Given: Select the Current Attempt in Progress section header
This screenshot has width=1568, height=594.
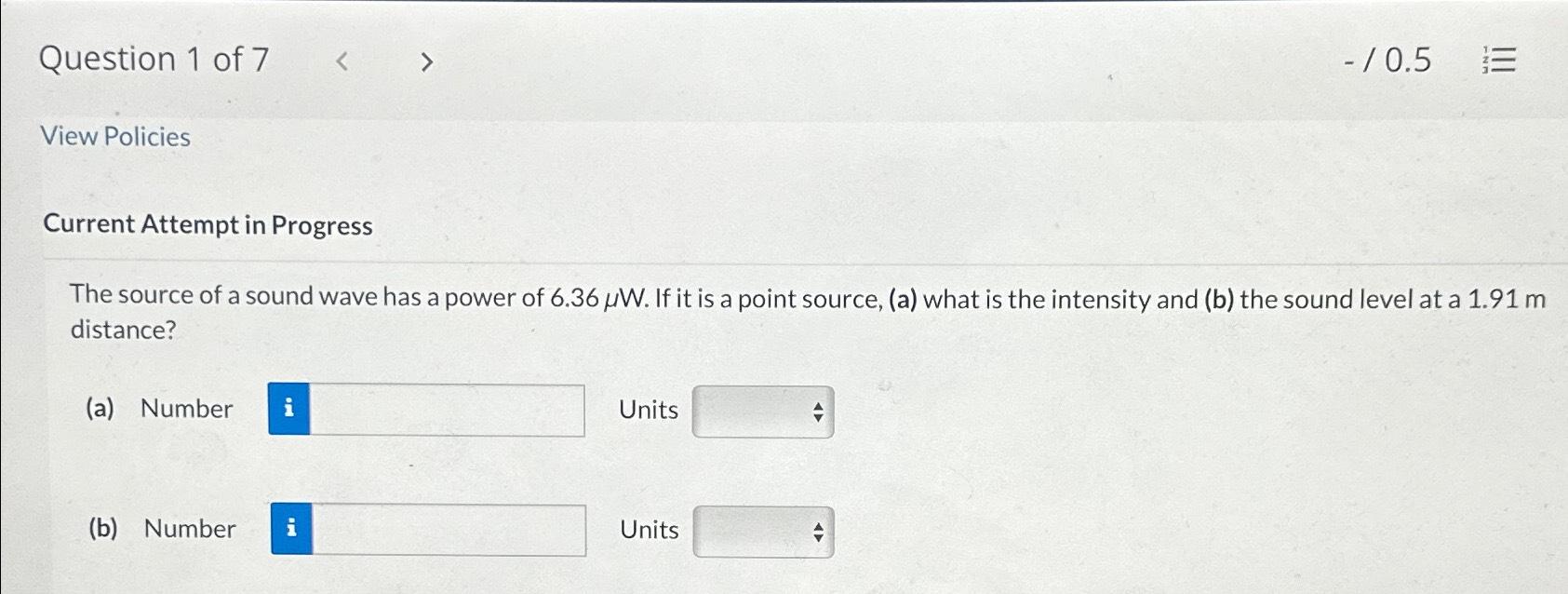Looking at the screenshot, I should coord(209,224).
